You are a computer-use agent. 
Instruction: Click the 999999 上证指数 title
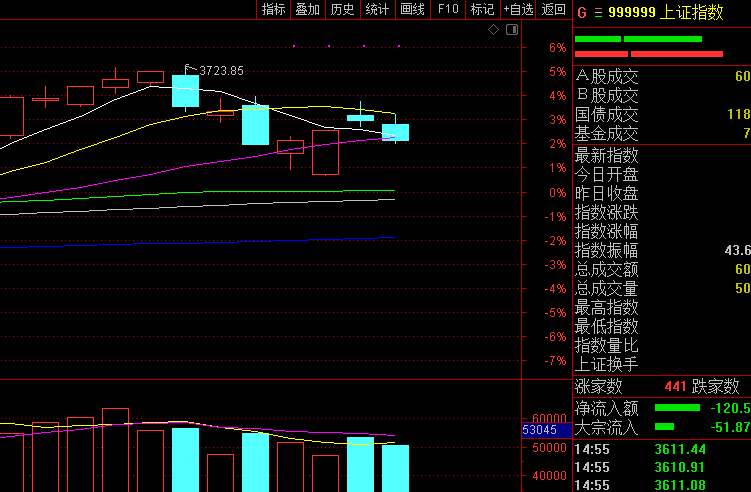click(x=666, y=12)
